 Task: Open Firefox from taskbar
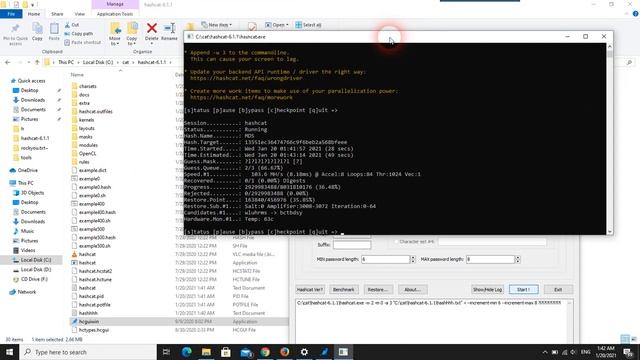pos(285,352)
